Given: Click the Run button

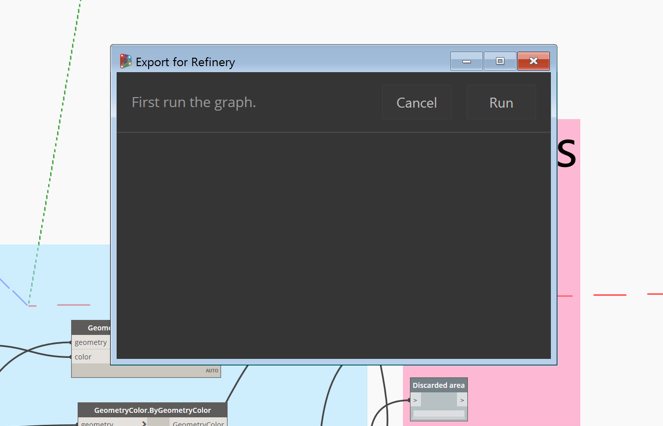Looking at the screenshot, I should tap(501, 103).
